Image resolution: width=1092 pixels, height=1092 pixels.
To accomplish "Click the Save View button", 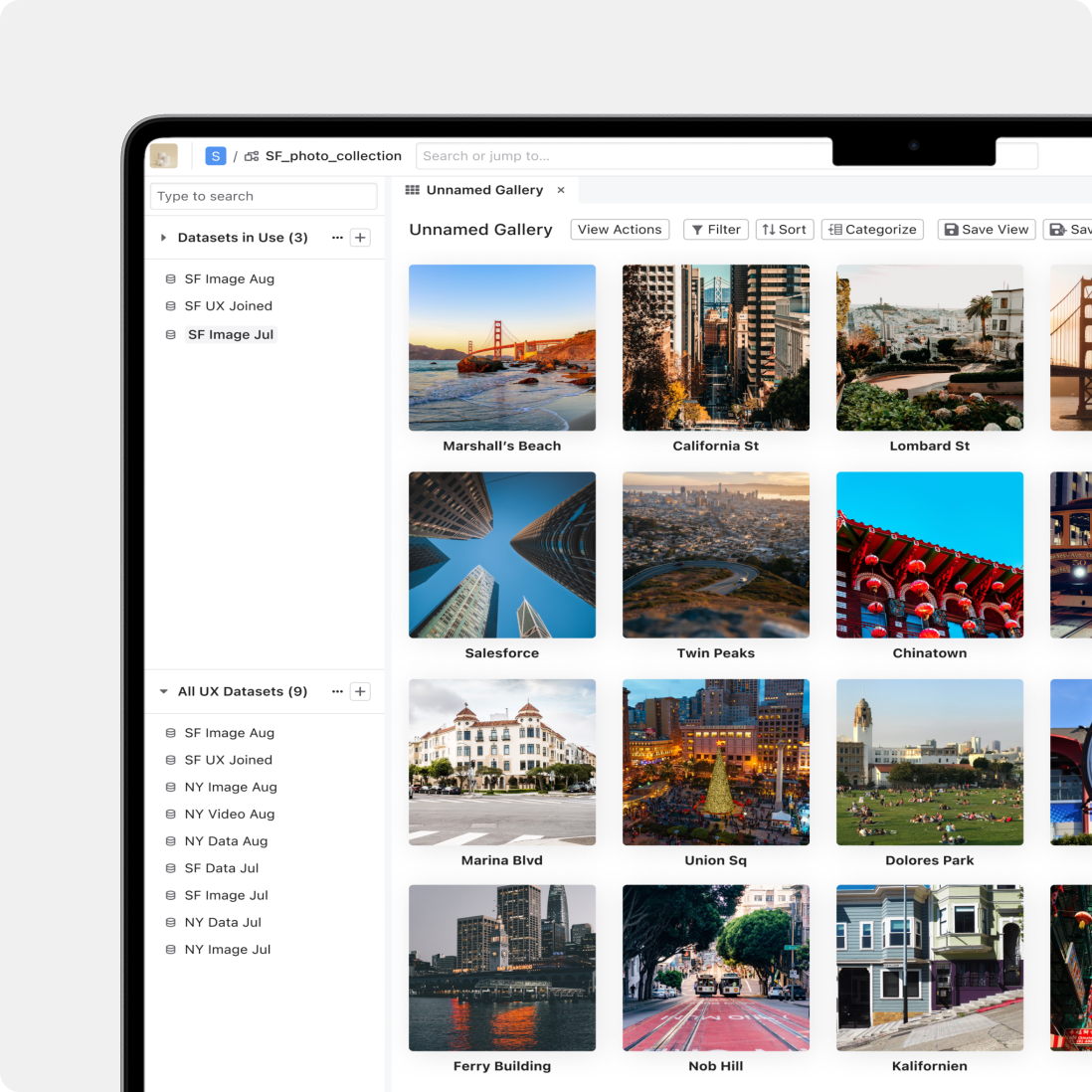I will (987, 229).
